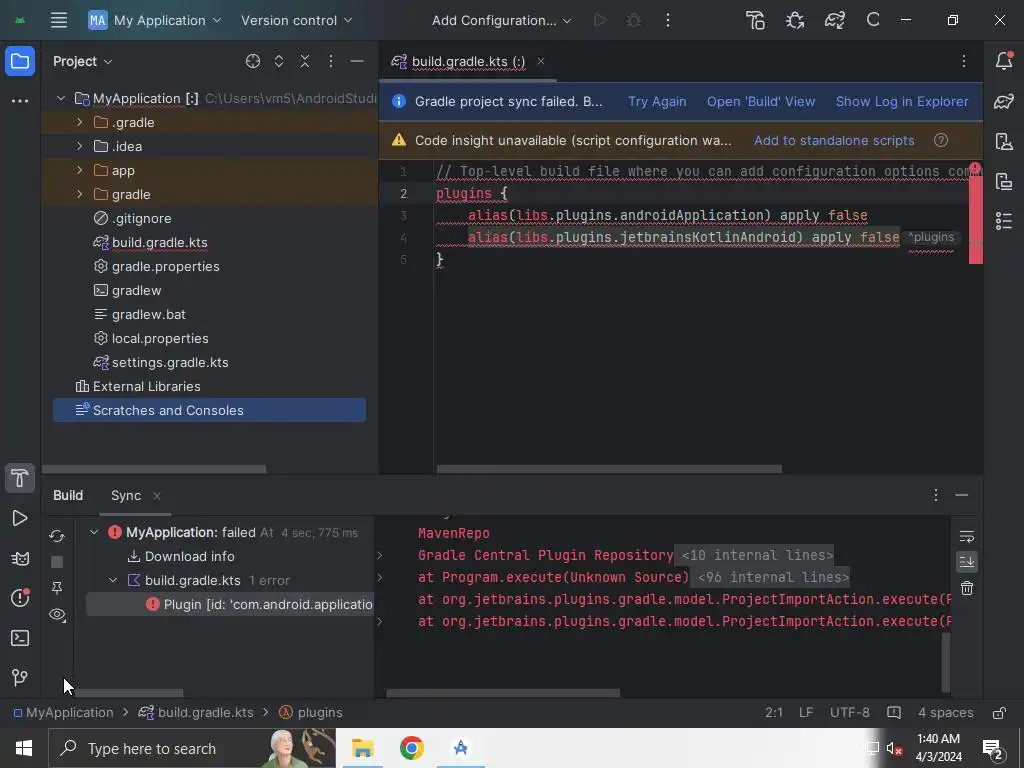Viewport: 1024px width, 768px height.
Task: Open More tool windows ellipsis in left sidebar
Action: click(x=20, y=101)
